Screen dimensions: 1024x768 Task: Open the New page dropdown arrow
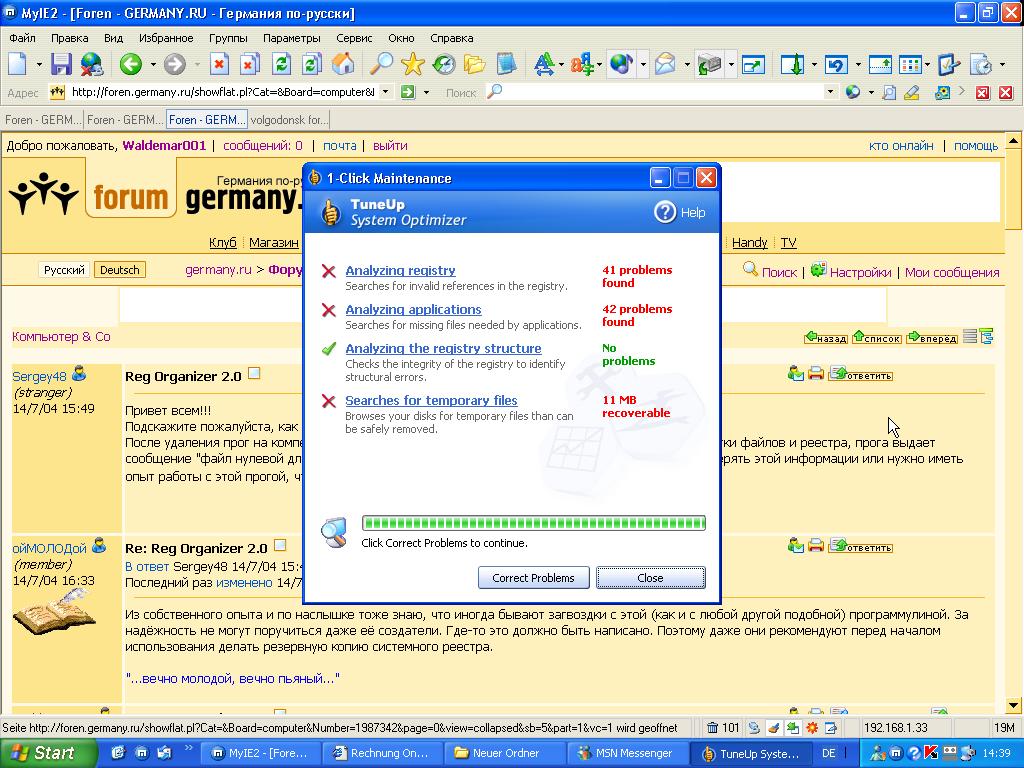pos(39,65)
